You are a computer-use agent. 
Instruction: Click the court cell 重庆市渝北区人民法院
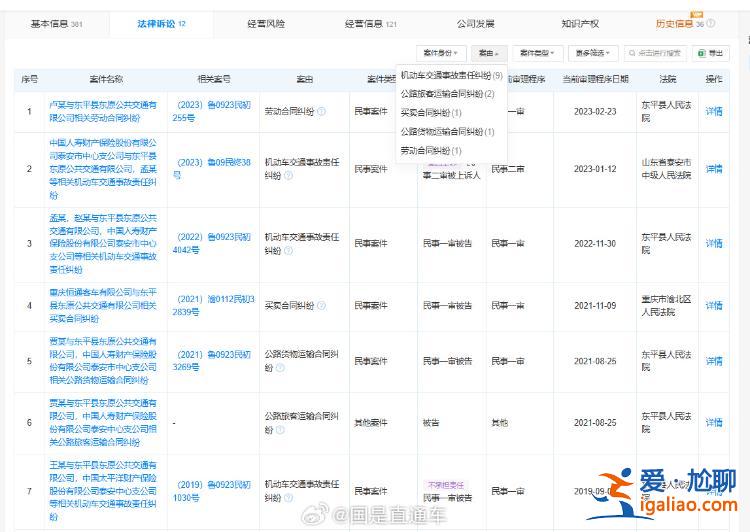[x=666, y=305]
